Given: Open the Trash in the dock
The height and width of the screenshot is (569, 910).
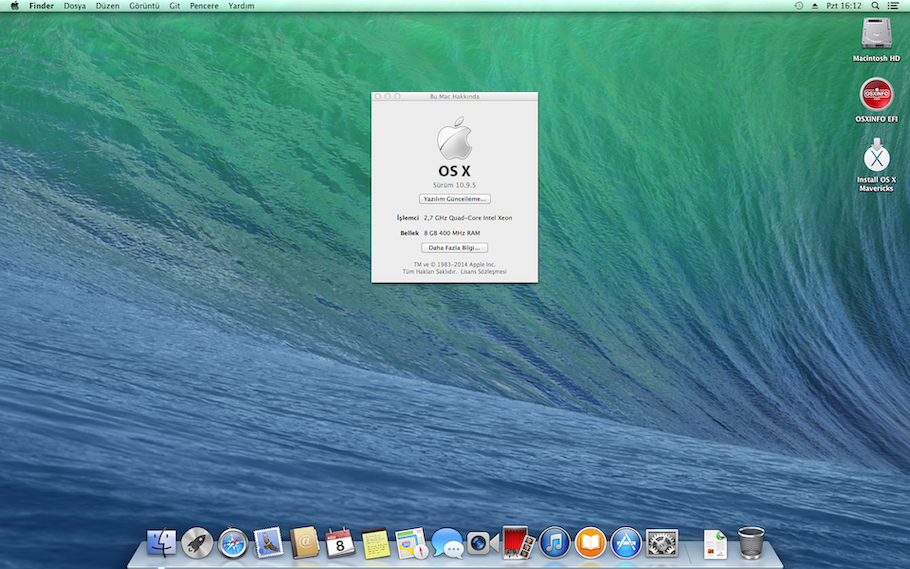Looking at the screenshot, I should 751,543.
